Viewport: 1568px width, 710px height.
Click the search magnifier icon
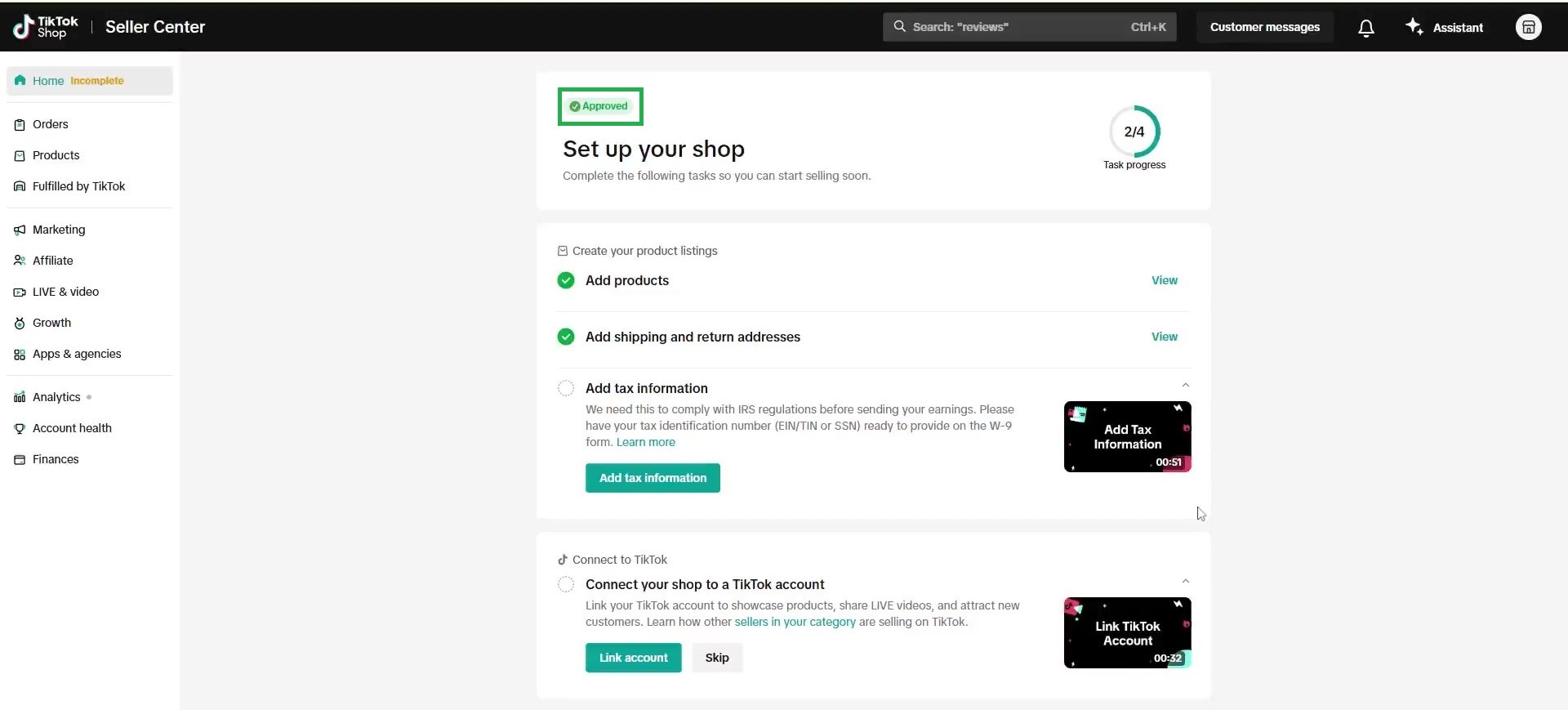[899, 26]
